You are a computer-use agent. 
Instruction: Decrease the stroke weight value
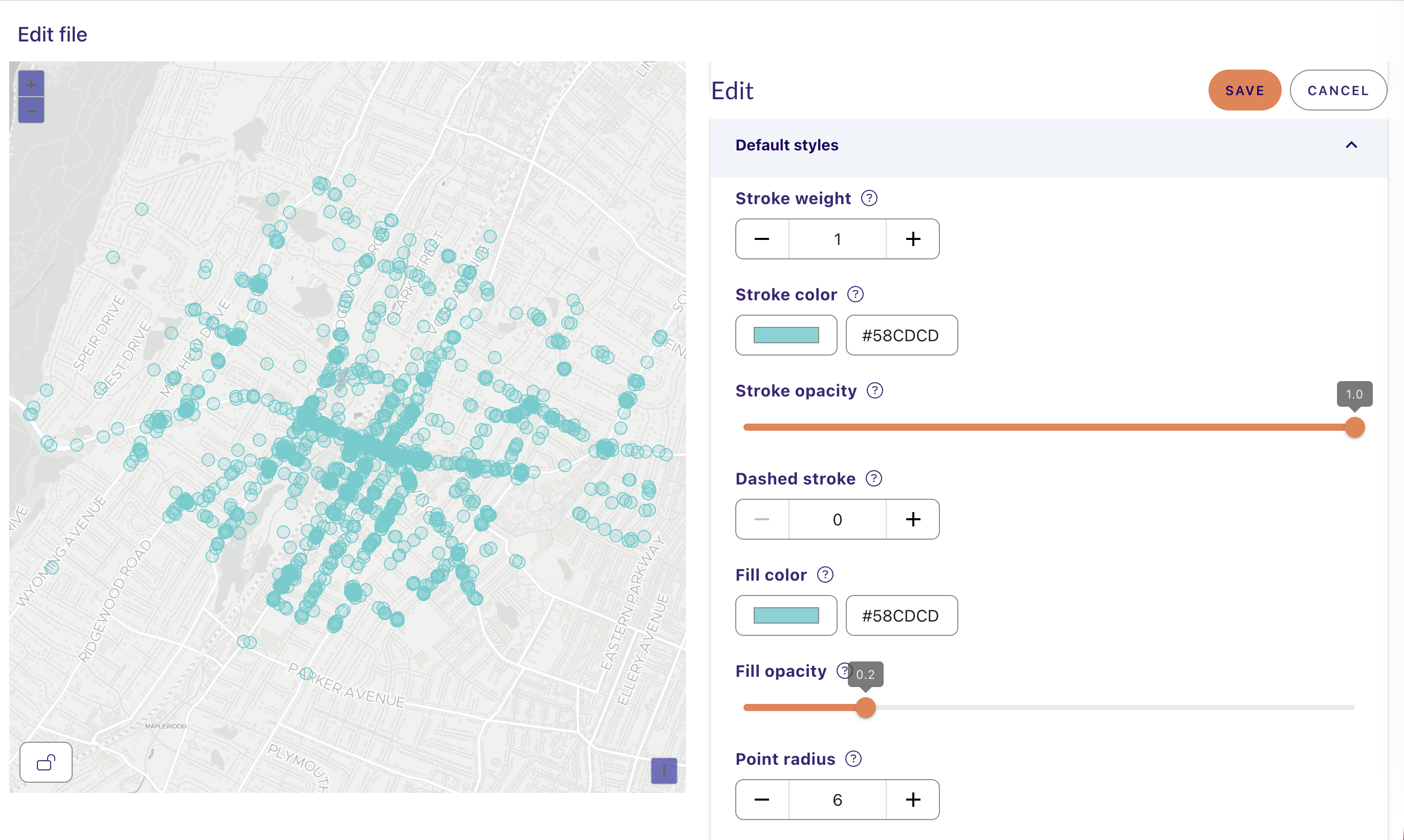[x=762, y=239]
